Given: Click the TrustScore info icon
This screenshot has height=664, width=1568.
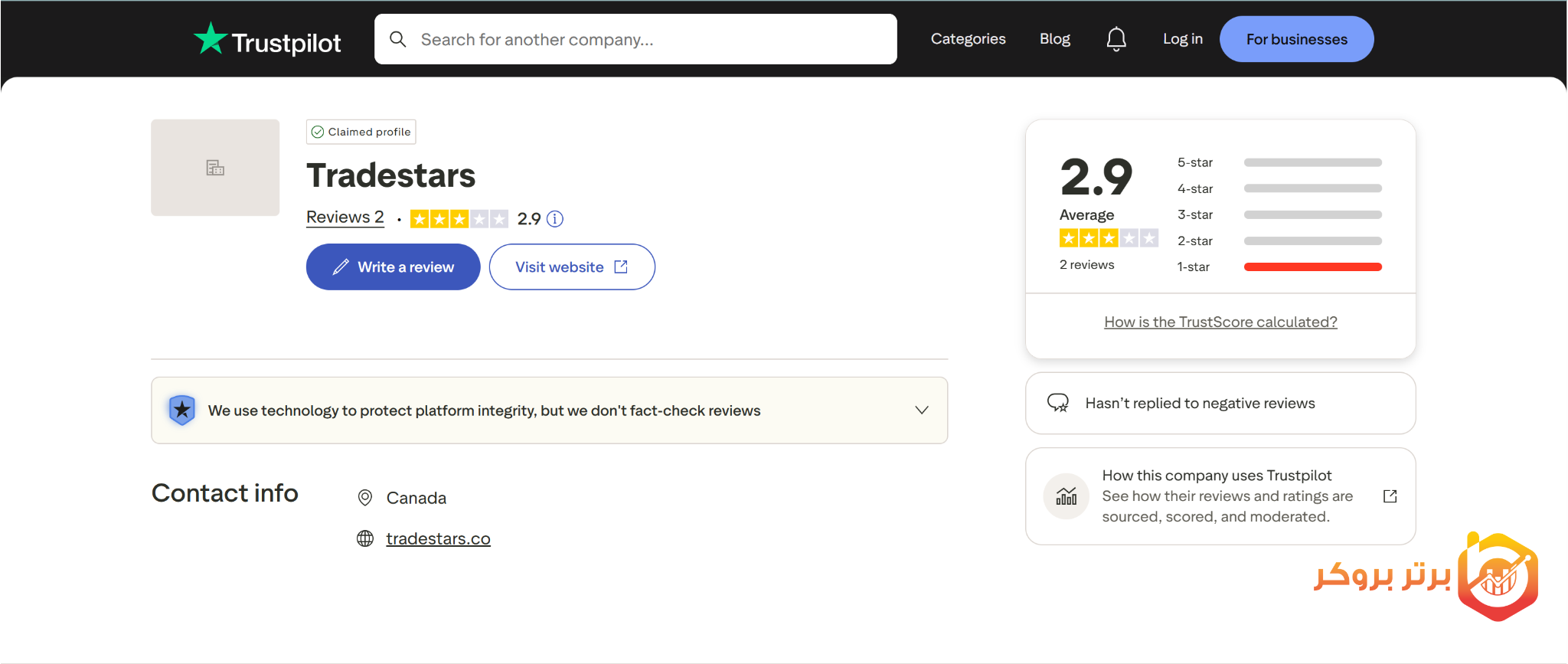Looking at the screenshot, I should [x=555, y=219].
